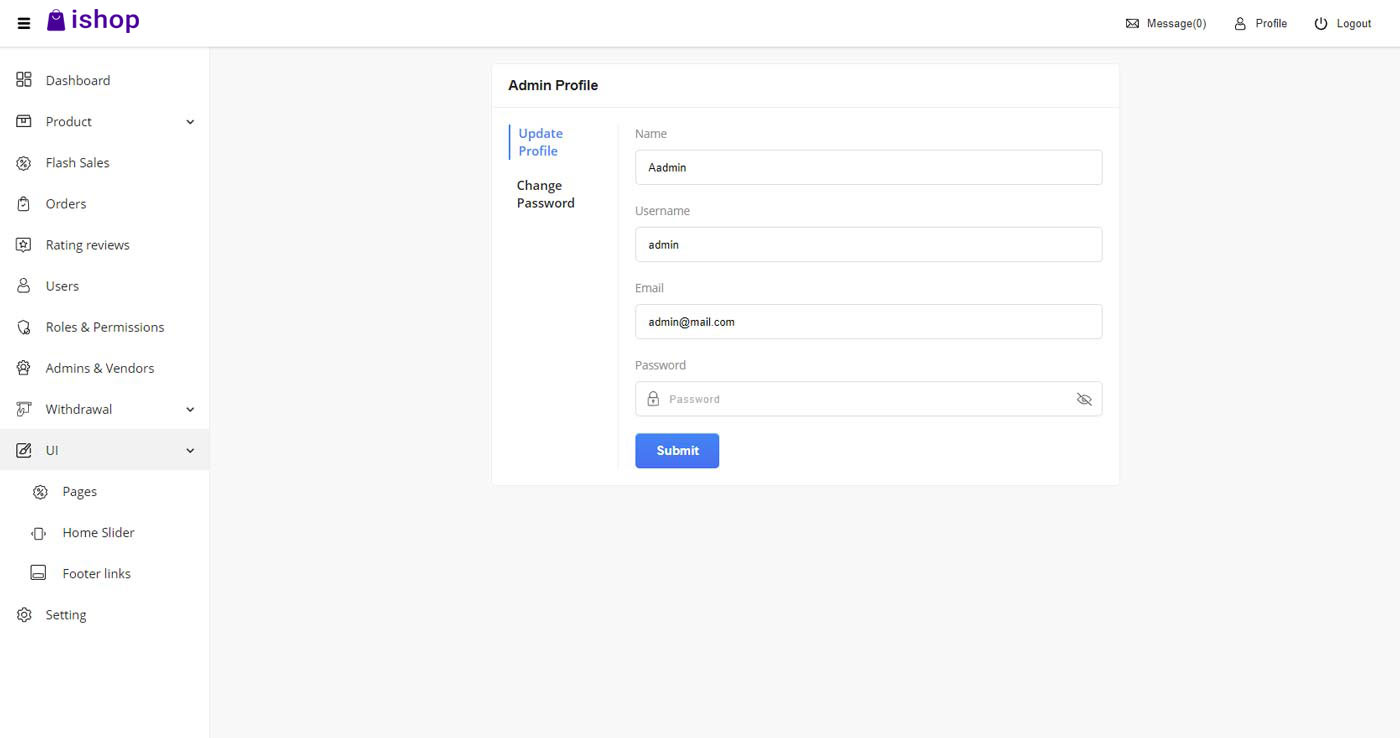The height and width of the screenshot is (738, 1400).
Task: Toggle password visibility with the eye icon
Action: 1084,399
